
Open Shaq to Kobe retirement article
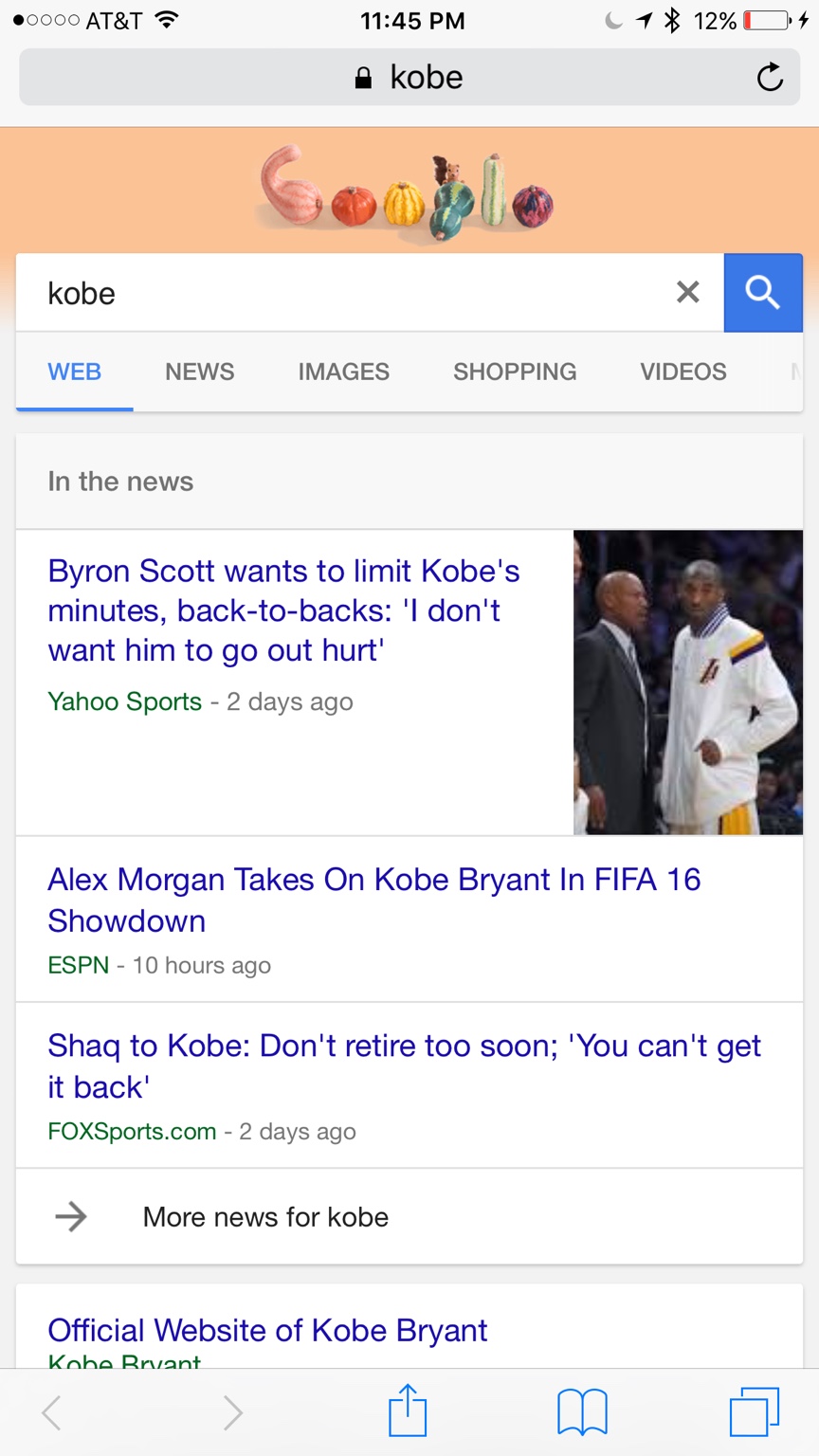pyautogui.click(x=405, y=1065)
